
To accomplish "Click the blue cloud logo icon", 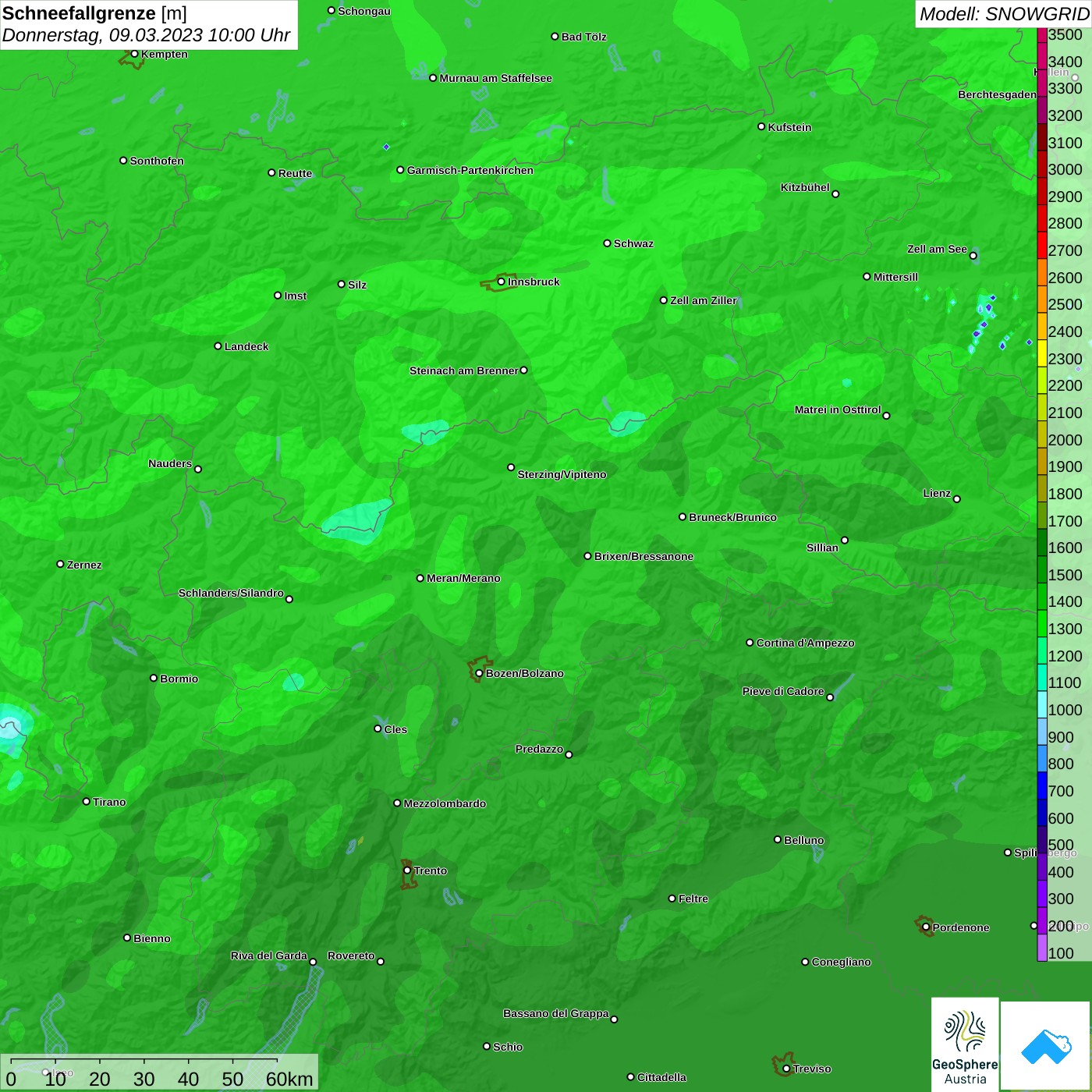I will pyautogui.click(x=1045, y=1046).
